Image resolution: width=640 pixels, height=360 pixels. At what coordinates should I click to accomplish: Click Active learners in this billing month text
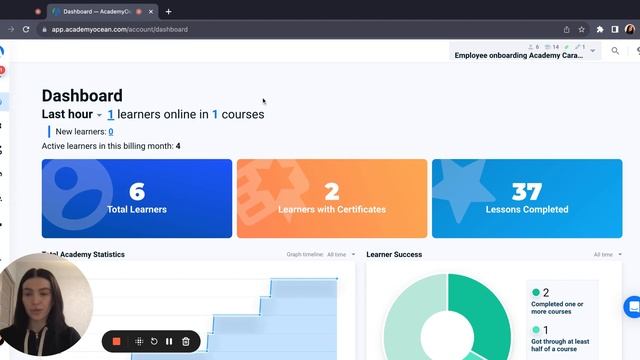[x=111, y=146]
